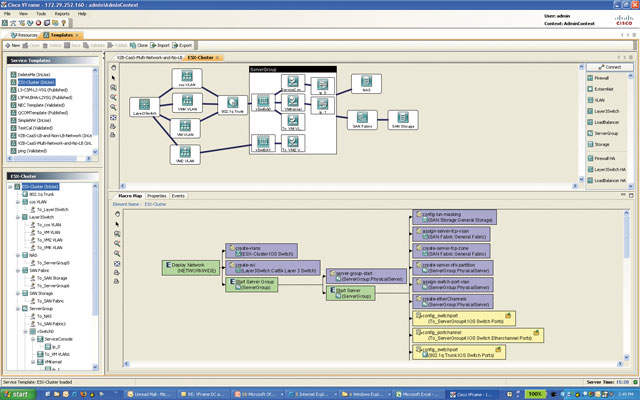640x400 pixels.
Task: Select the SAN Storage node in topology
Action: [x=403, y=120]
